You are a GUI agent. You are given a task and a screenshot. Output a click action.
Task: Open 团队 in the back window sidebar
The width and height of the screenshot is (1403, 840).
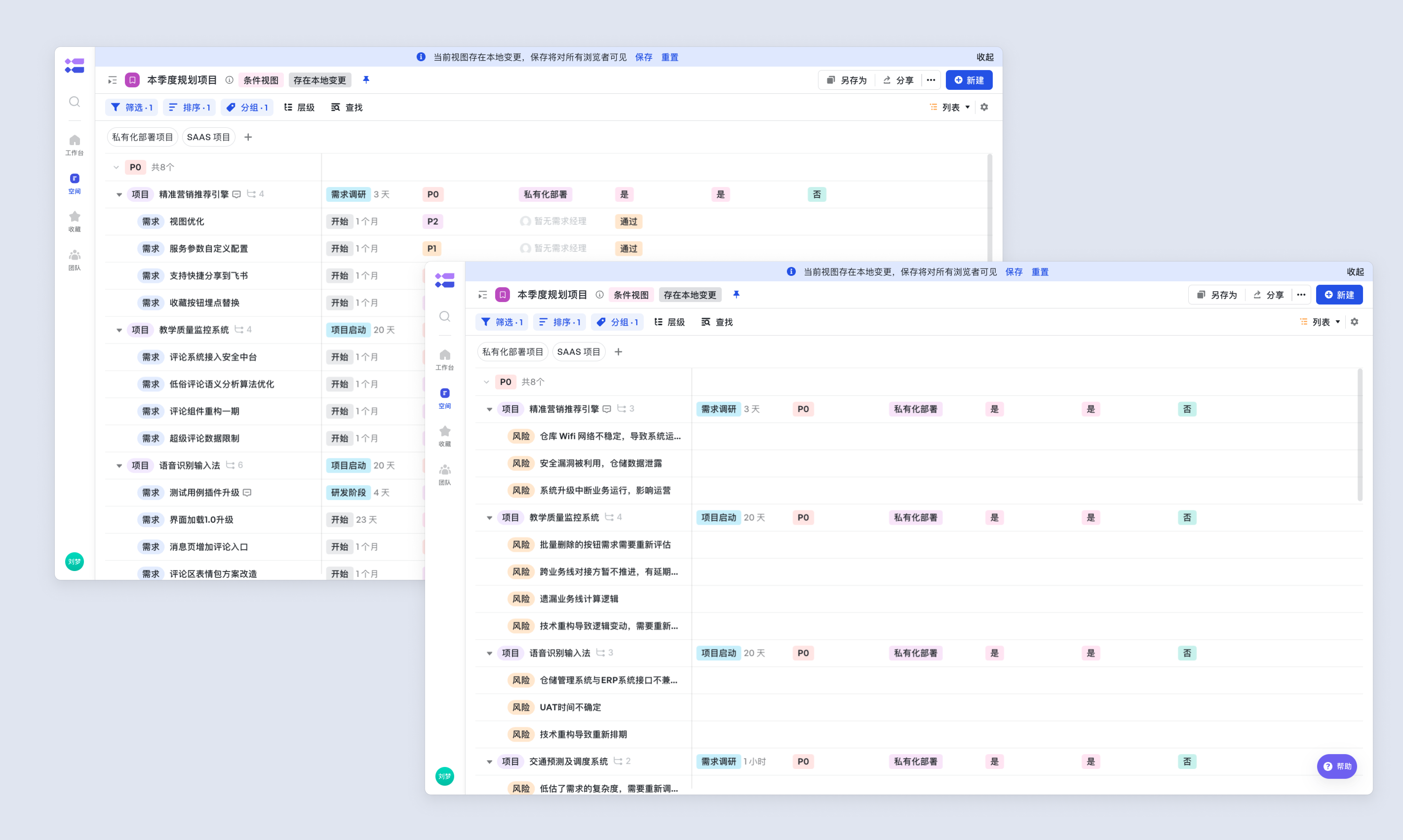[x=74, y=260]
